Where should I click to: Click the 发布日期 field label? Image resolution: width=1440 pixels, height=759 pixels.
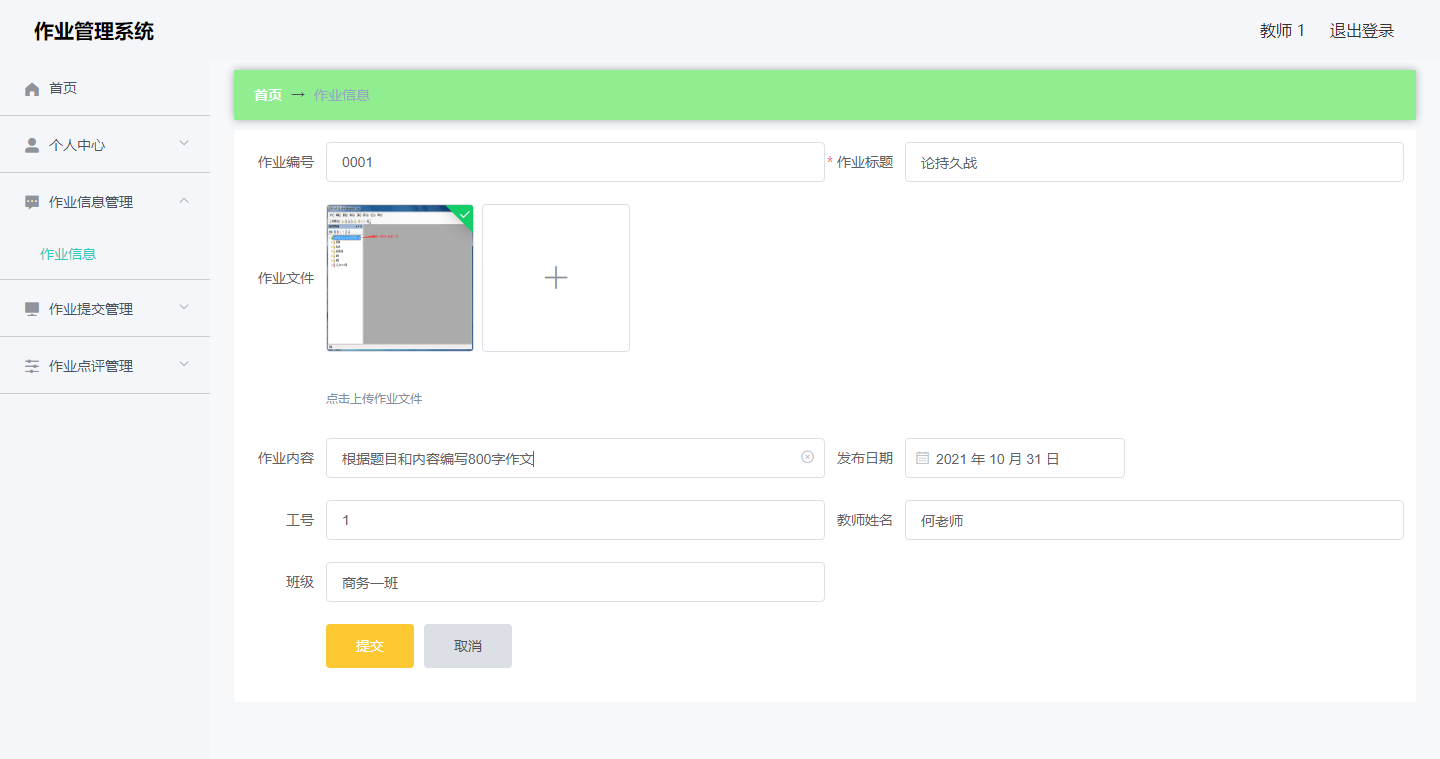865,458
